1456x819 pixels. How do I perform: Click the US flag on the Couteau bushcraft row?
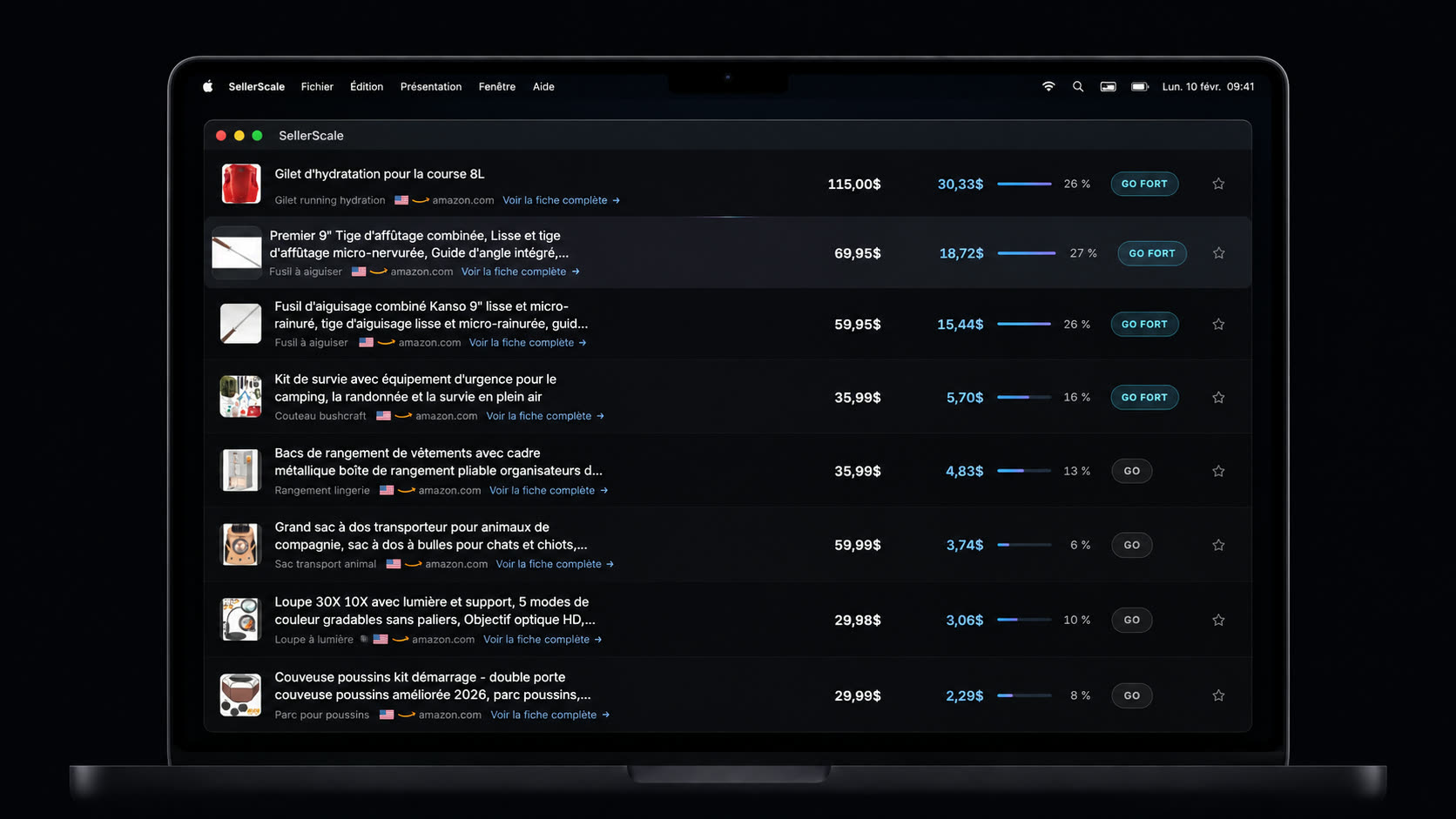click(x=383, y=416)
